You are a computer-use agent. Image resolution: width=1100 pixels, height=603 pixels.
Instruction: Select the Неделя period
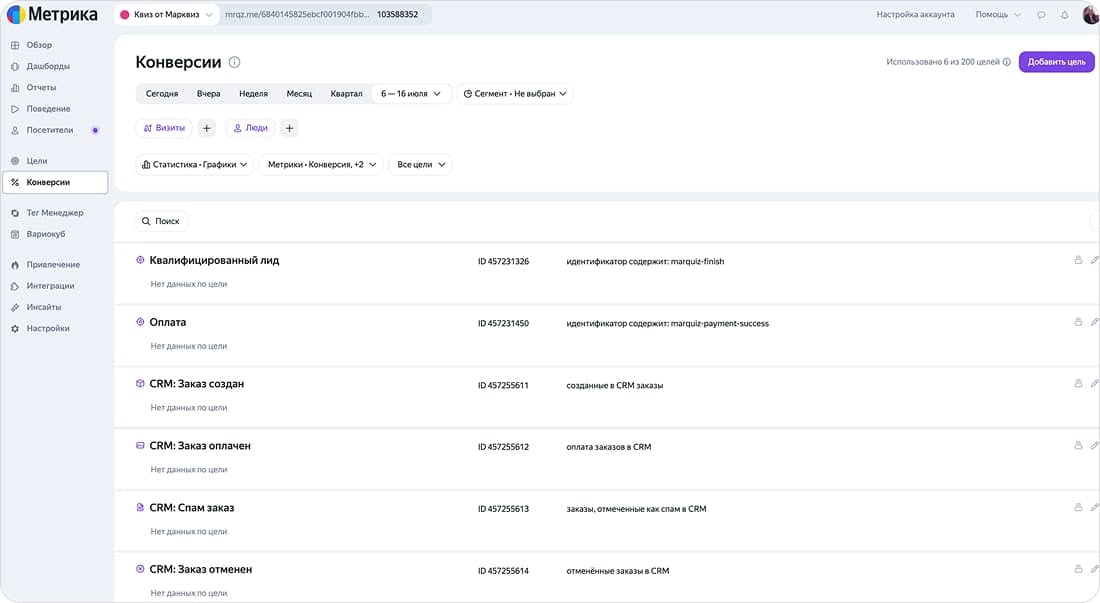(x=253, y=93)
